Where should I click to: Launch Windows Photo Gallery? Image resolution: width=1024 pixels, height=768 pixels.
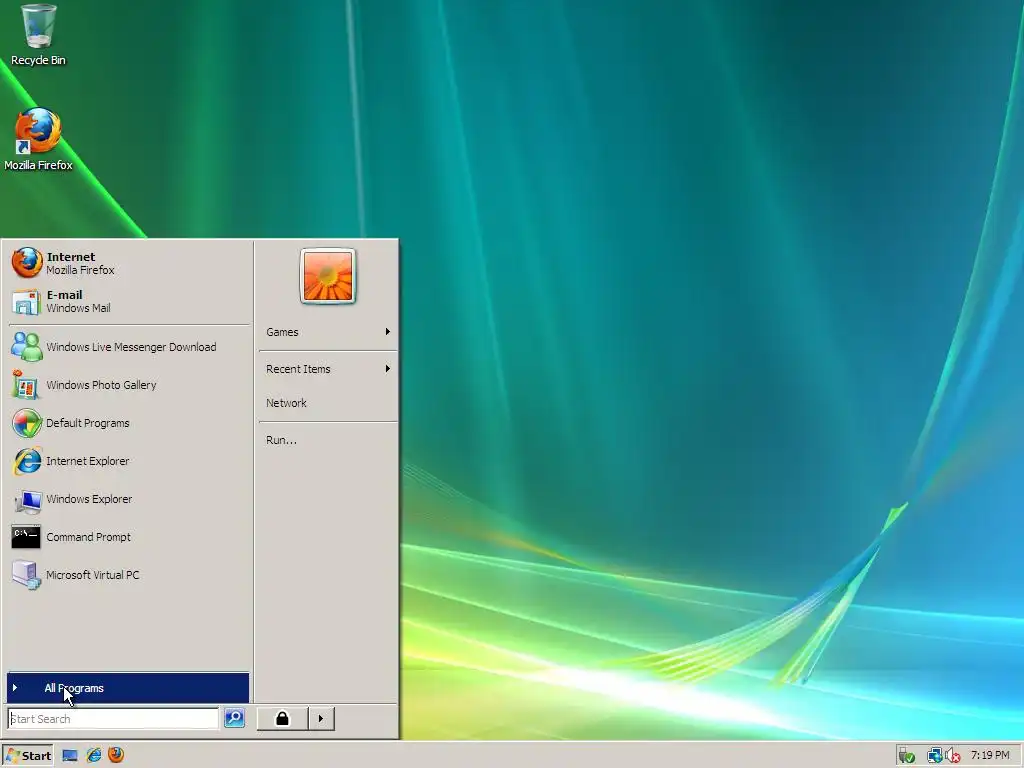tap(129, 385)
